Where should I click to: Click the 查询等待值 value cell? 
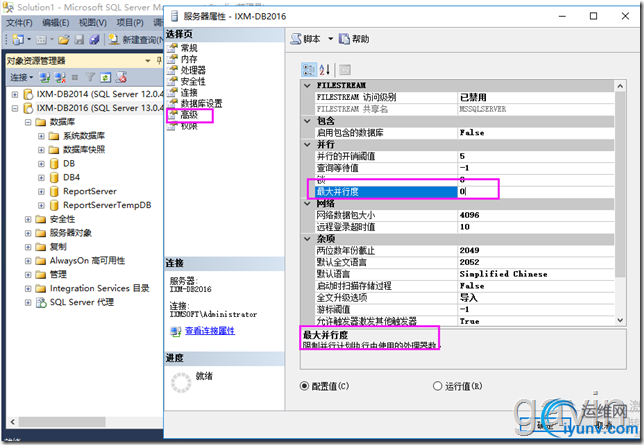click(536, 168)
